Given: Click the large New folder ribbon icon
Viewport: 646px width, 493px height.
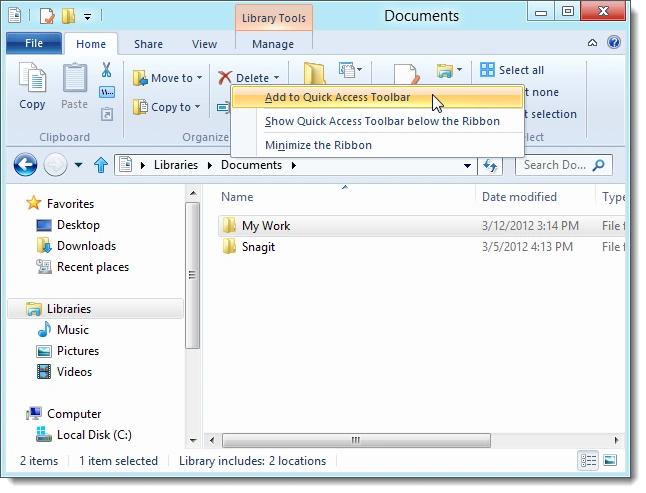Looking at the screenshot, I should (315, 73).
